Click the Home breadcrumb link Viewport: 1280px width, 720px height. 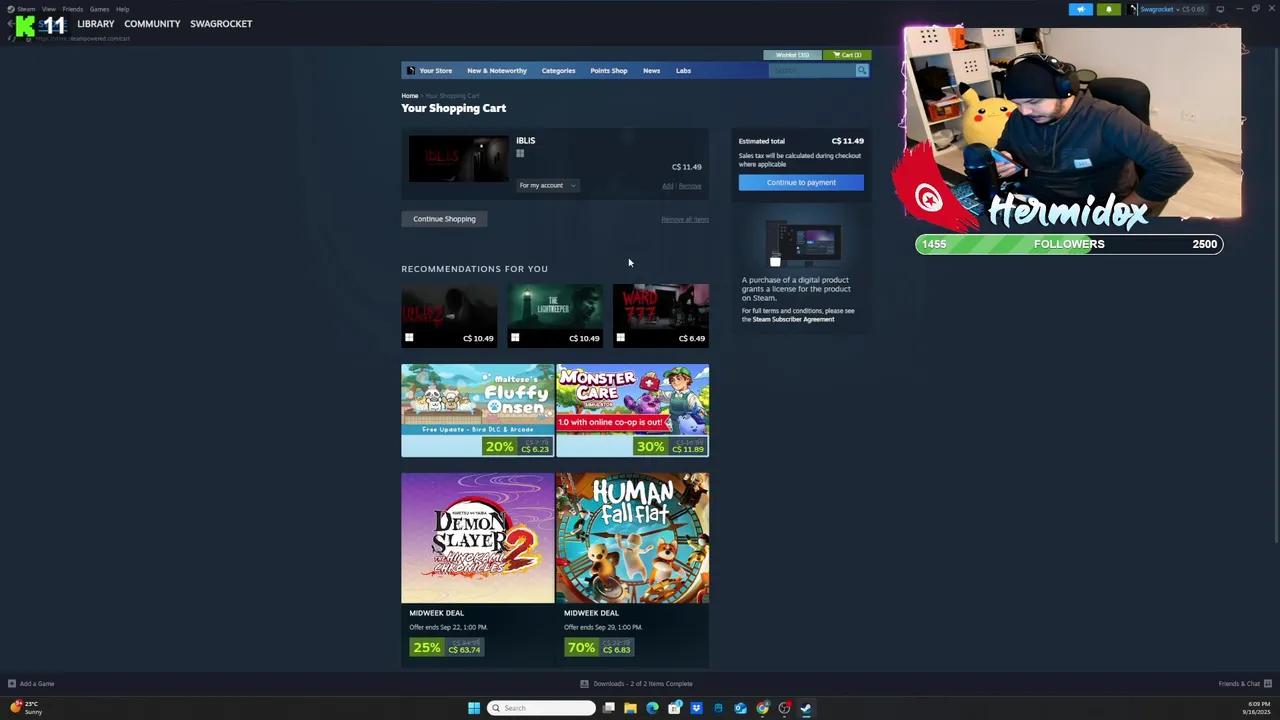click(x=410, y=96)
